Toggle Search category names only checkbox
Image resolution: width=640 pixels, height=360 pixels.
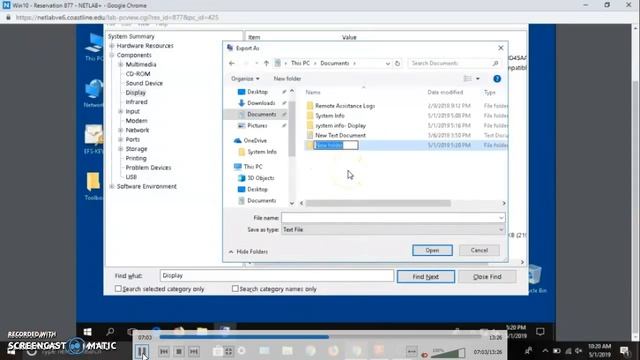(x=235, y=289)
